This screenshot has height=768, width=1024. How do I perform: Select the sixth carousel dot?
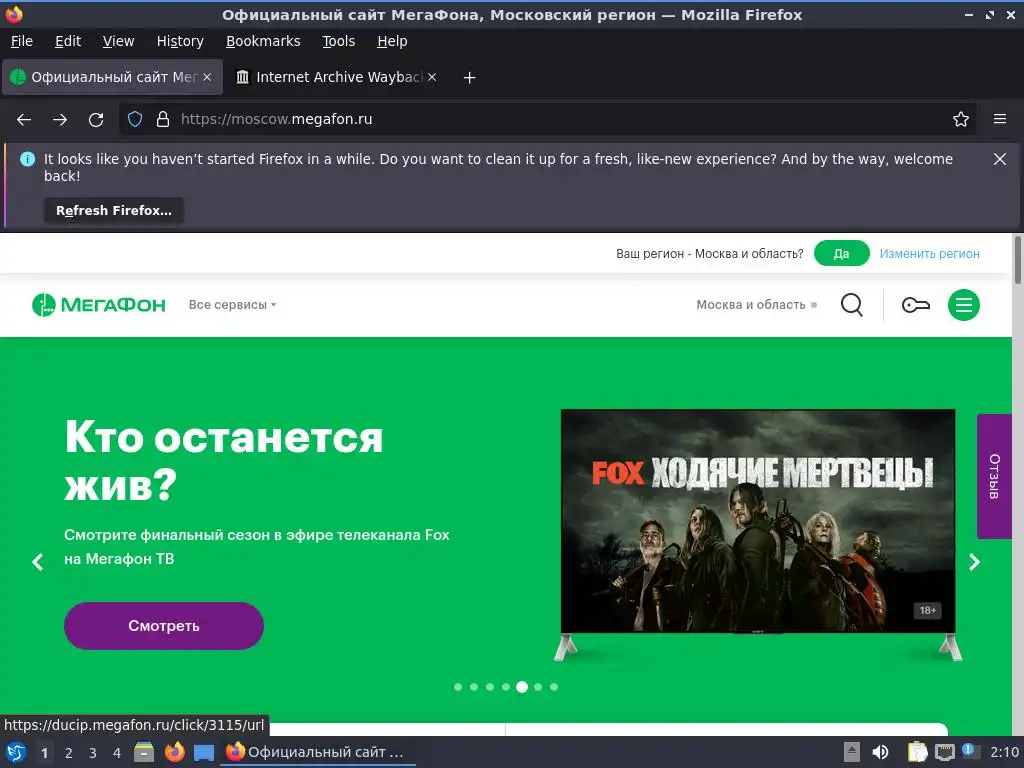(537, 687)
